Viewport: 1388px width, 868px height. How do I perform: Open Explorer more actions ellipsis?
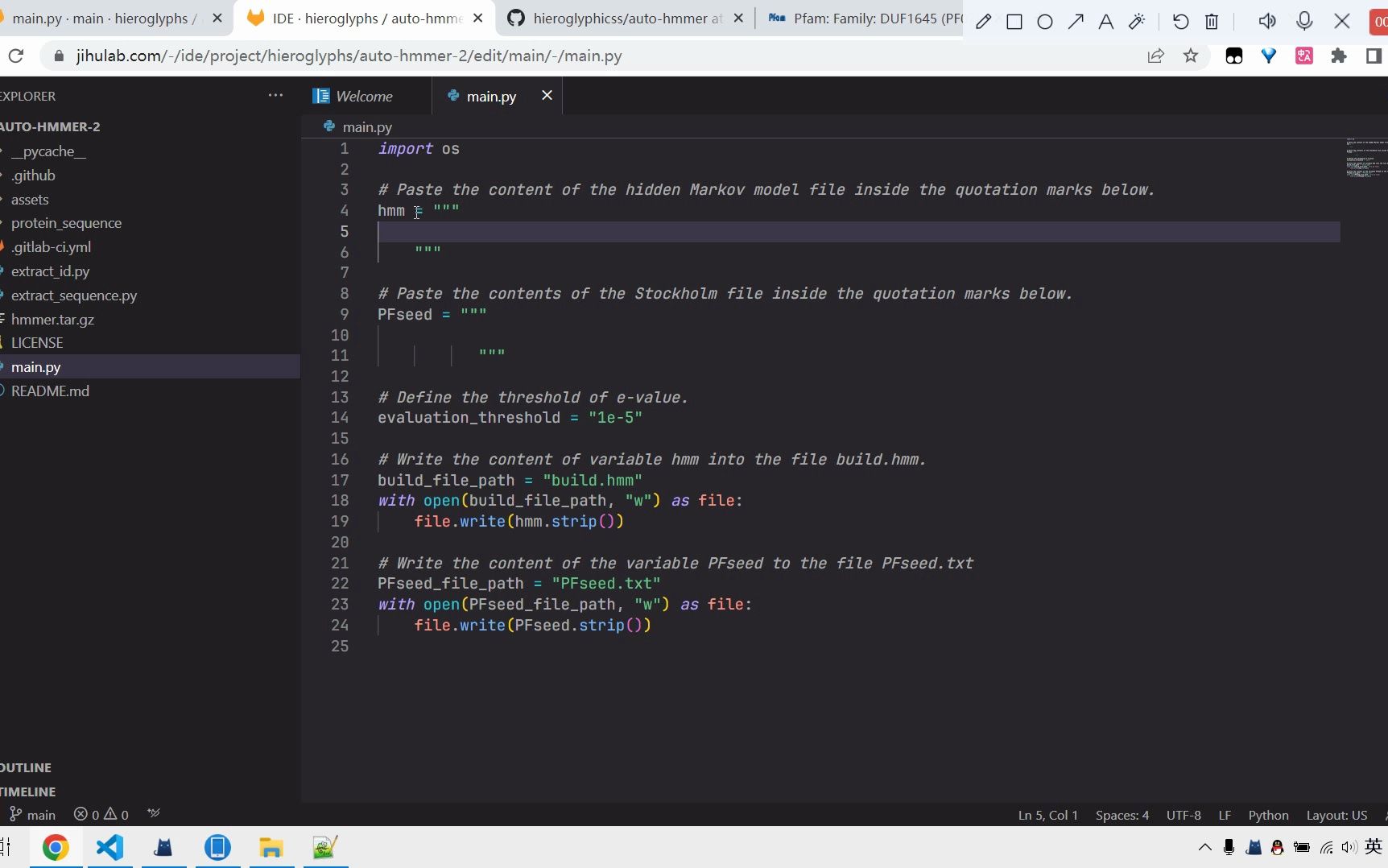pos(275,95)
